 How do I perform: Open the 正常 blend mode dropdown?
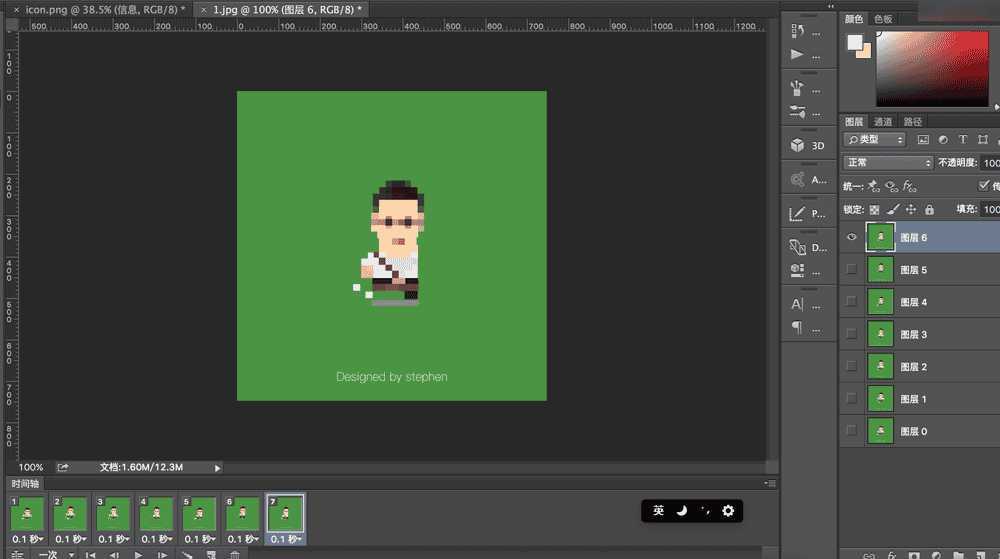887,163
